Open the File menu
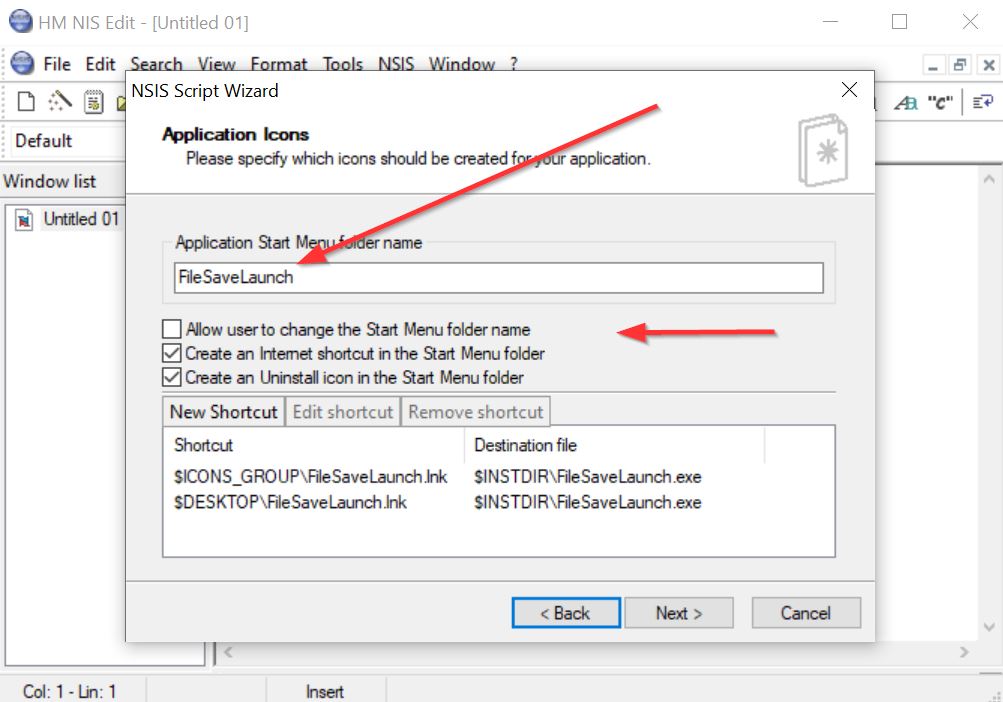 pyautogui.click(x=57, y=64)
